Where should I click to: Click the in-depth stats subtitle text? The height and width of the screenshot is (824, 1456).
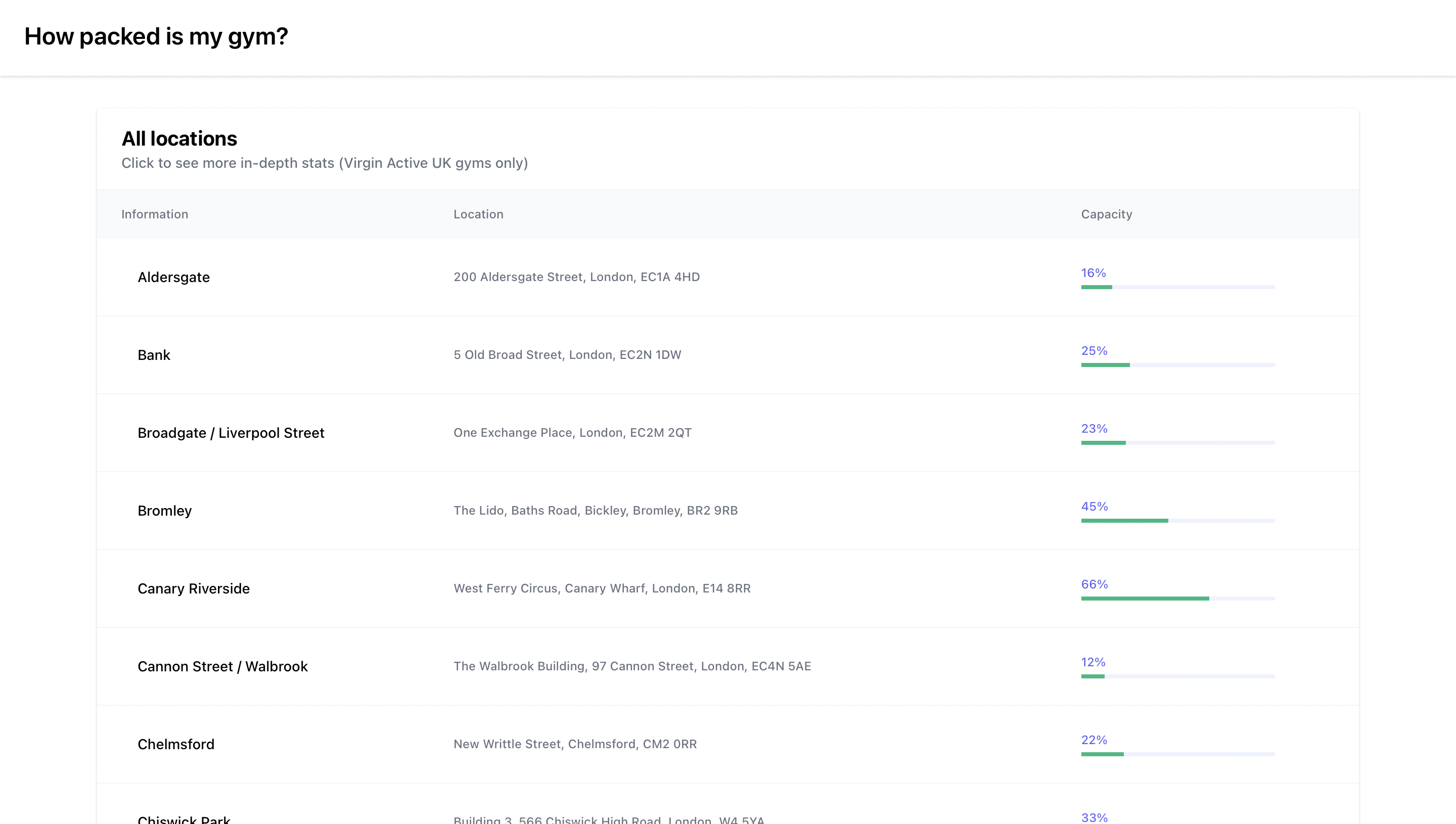click(x=324, y=163)
